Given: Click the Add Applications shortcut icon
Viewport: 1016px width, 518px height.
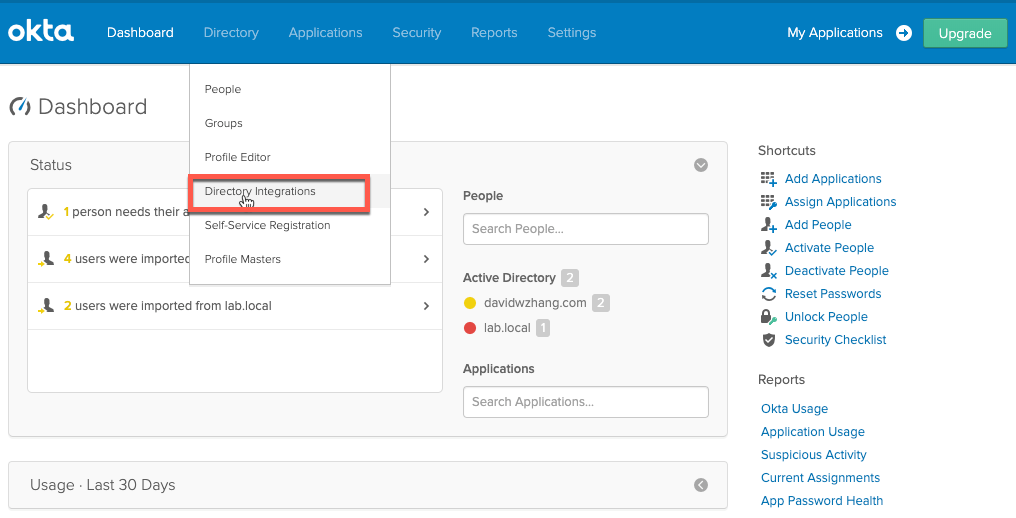Looking at the screenshot, I should point(768,179).
